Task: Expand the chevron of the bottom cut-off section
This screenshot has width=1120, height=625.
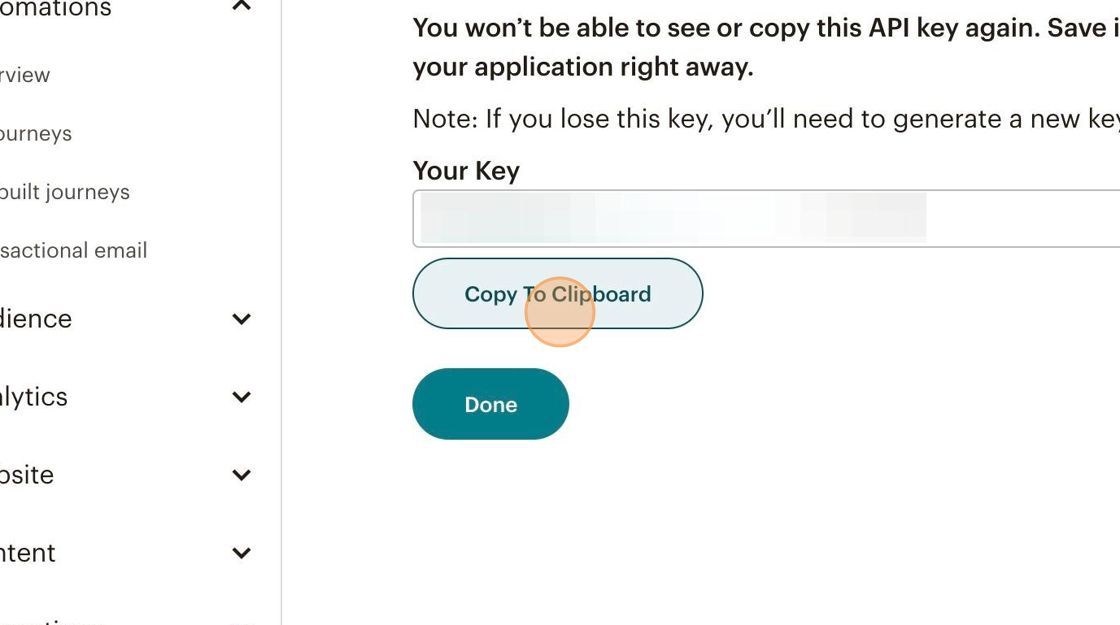Action: [x=241, y=621]
